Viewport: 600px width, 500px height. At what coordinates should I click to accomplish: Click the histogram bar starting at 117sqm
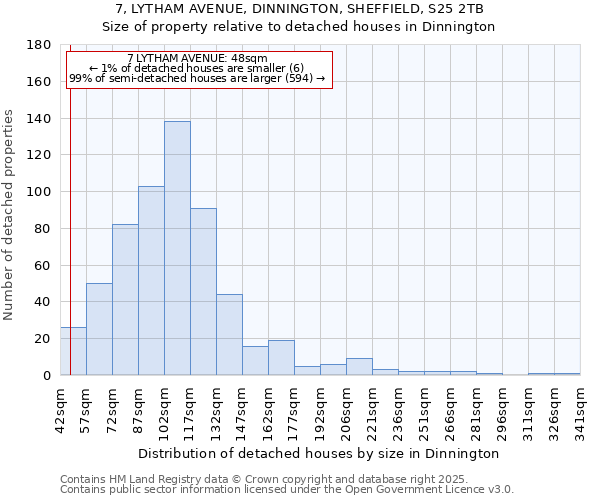click(x=203, y=291)
